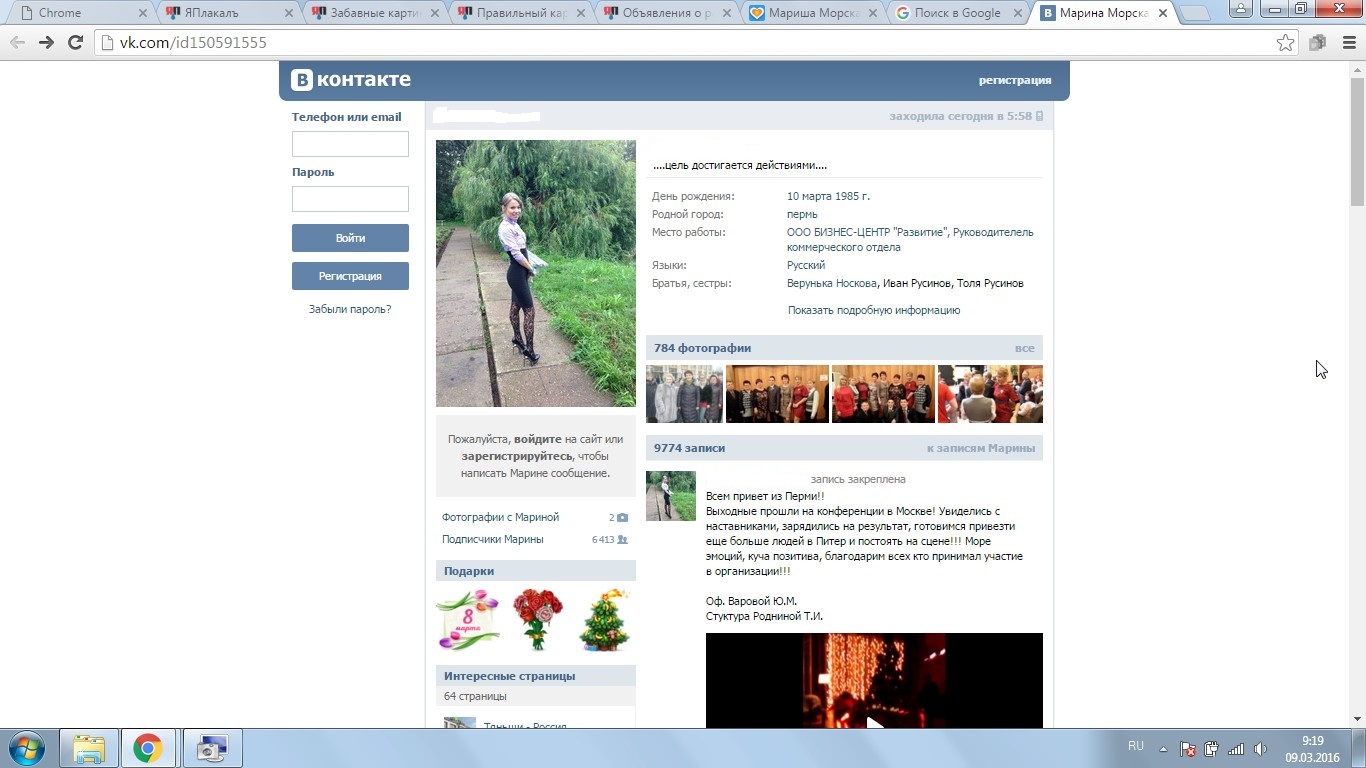This screenshot has width=1366, height=768.
Task: Click the browser forward arrow
Action: click(x=46, y=43)
